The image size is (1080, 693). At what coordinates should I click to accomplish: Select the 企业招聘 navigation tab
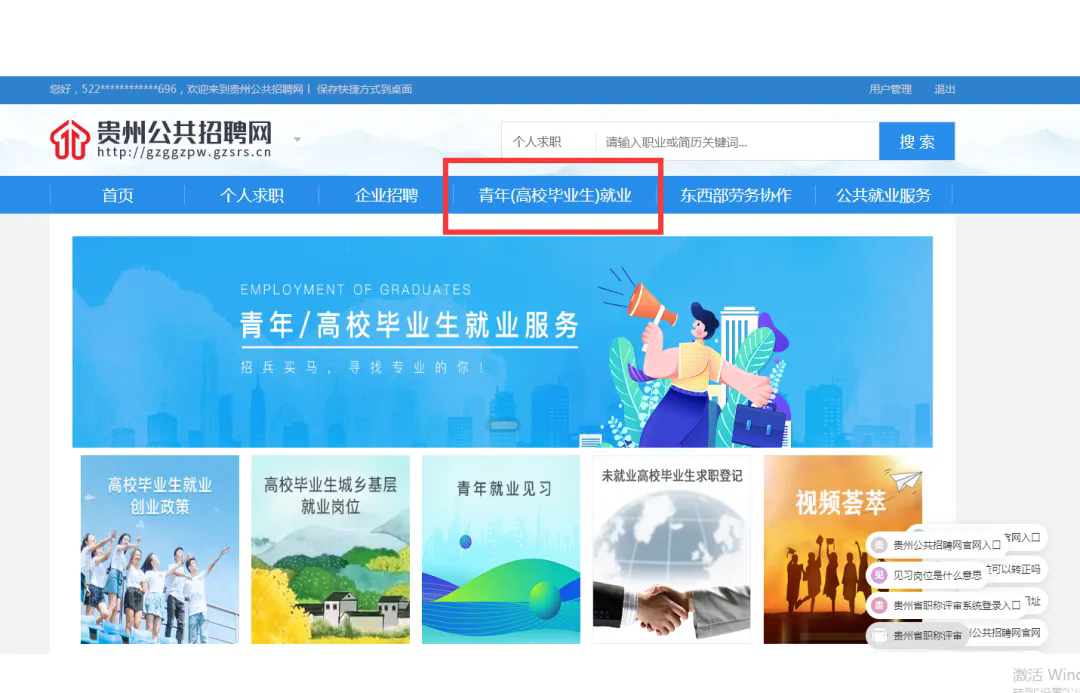coord(386,195)
